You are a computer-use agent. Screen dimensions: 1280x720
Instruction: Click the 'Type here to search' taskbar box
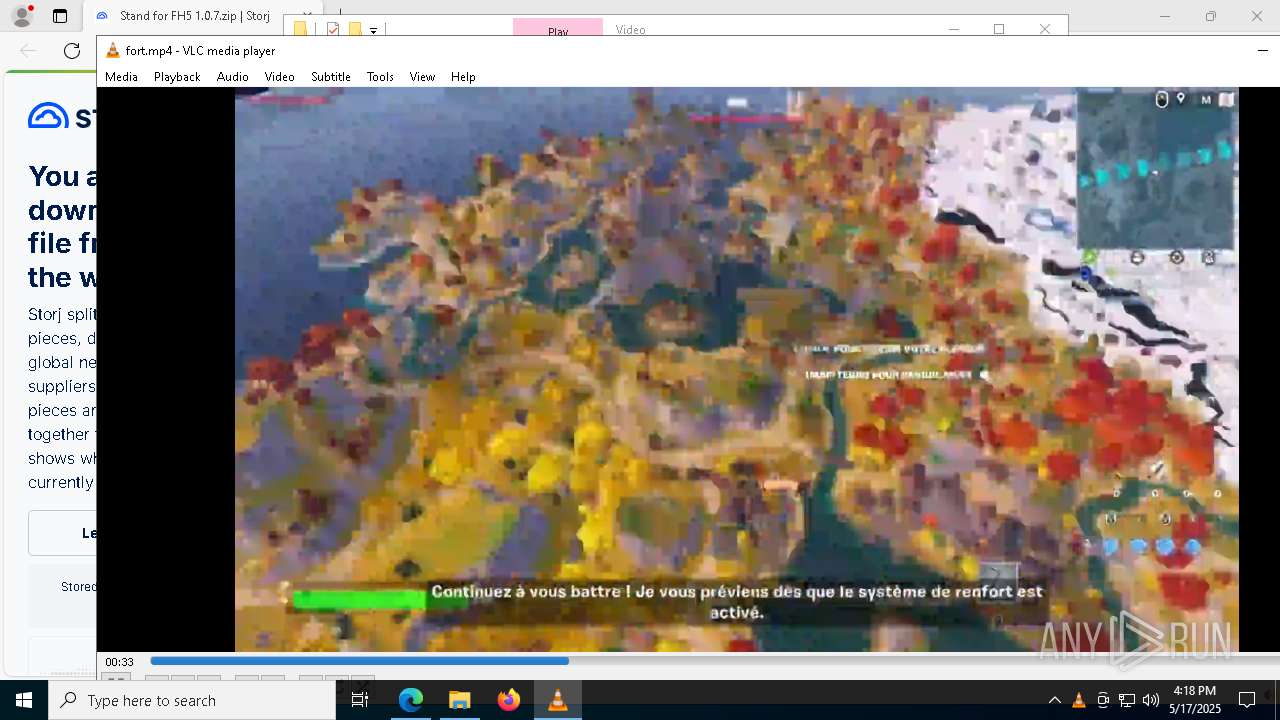[192, 700]
